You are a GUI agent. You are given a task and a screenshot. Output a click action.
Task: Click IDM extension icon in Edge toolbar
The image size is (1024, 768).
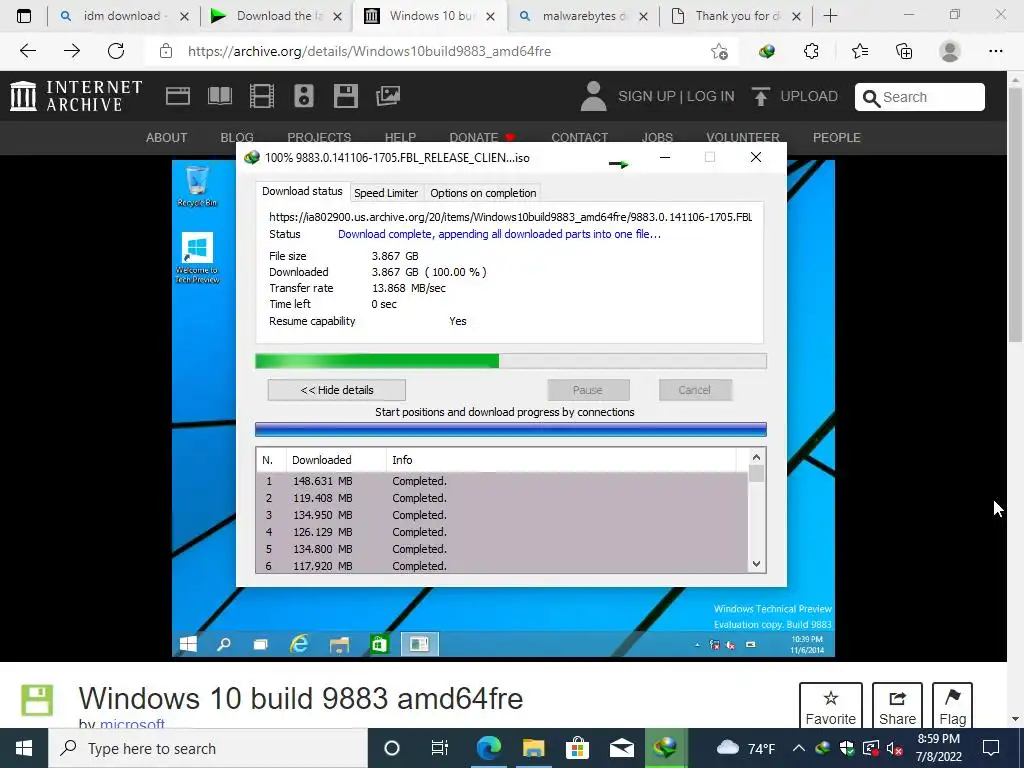pyautogui.click(x=767, y=51)
